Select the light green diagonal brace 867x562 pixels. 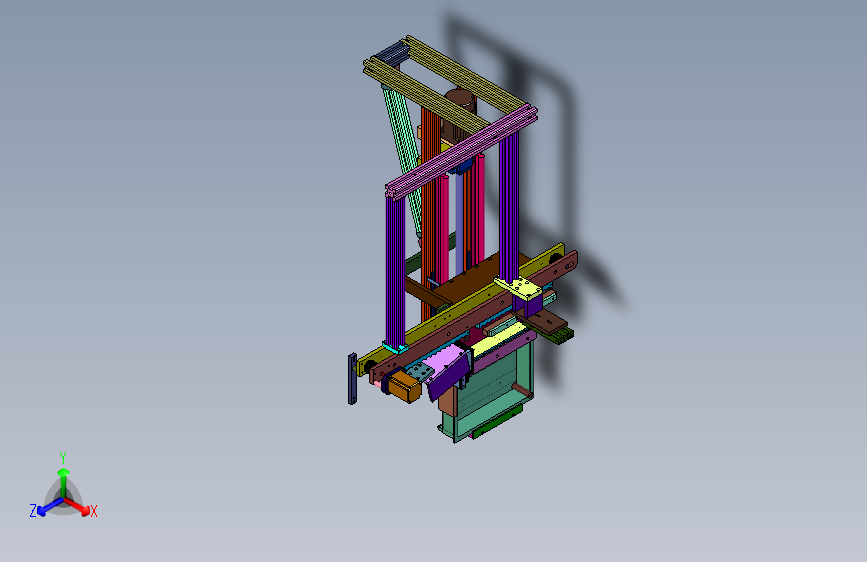(403, 158)
